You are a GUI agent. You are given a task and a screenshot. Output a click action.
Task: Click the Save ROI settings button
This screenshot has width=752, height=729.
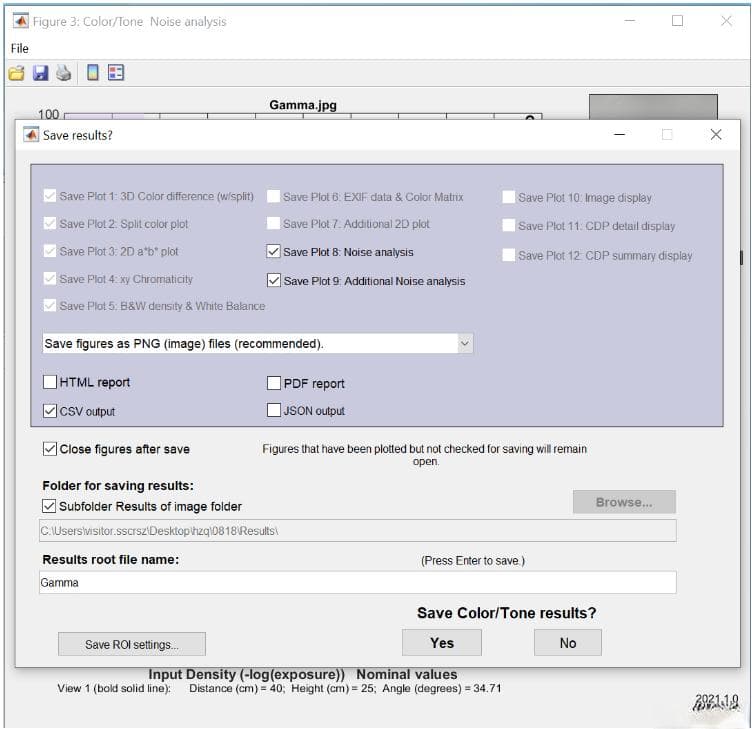click(x=132, y=644)
